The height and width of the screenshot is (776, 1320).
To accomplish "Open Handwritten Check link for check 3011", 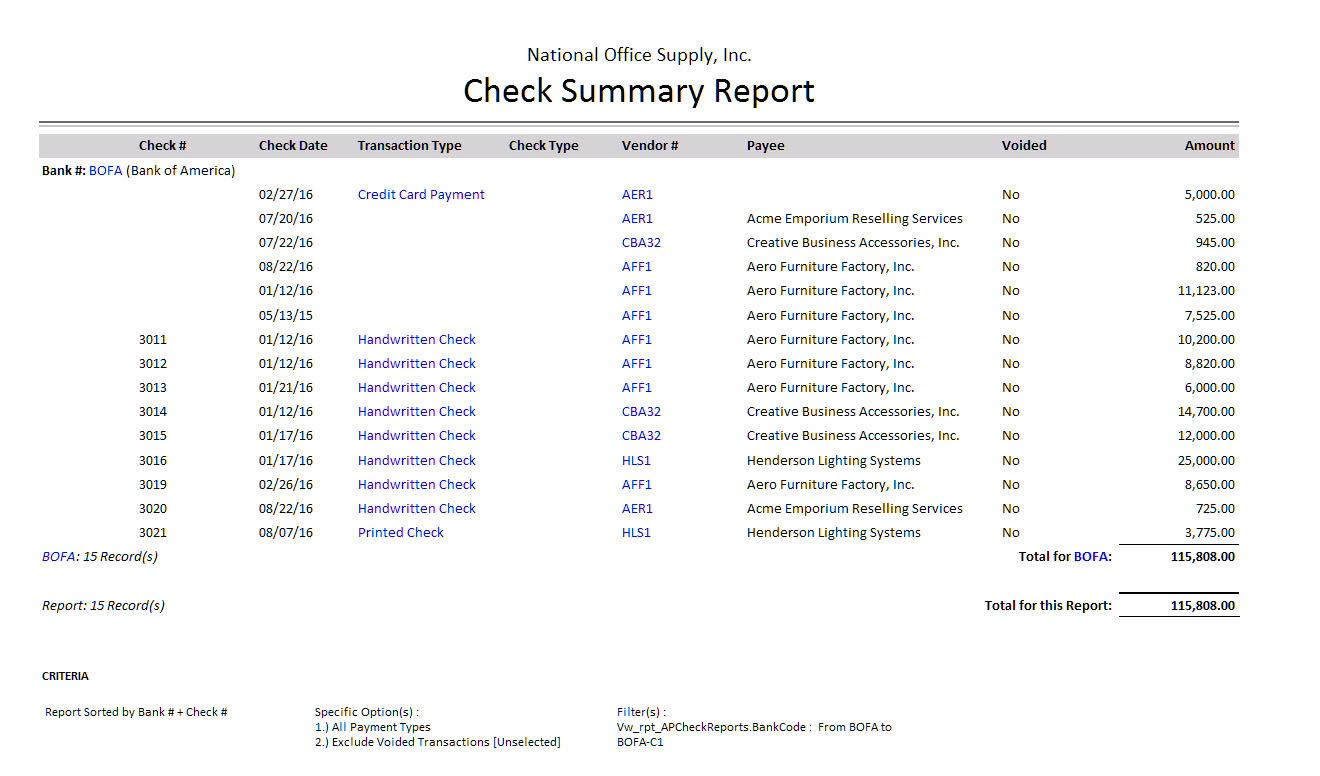I will pyautogui.click(x=416, y=340).
